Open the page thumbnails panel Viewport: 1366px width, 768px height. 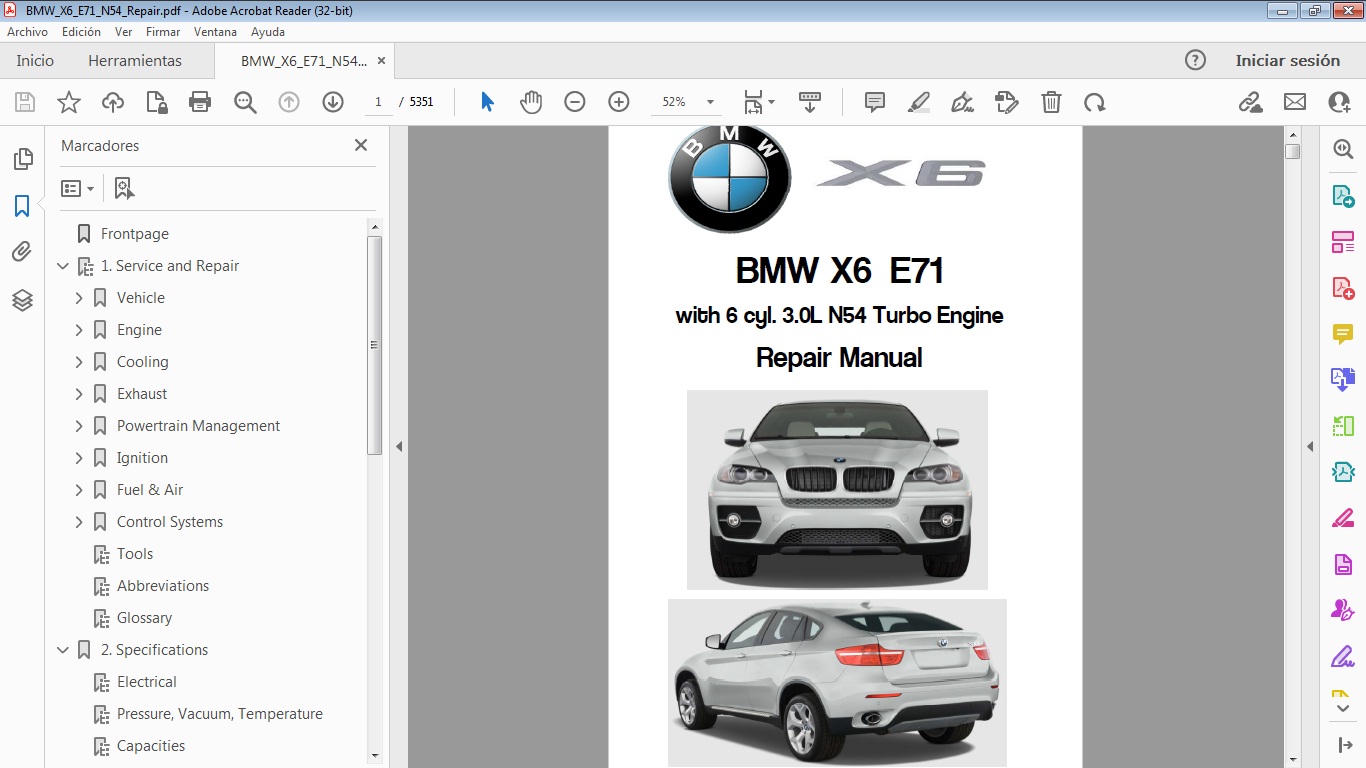22,159
